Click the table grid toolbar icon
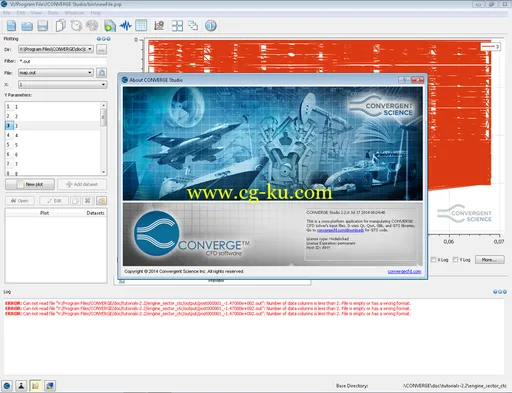This screenshot has height=393, width=512. 141,26
